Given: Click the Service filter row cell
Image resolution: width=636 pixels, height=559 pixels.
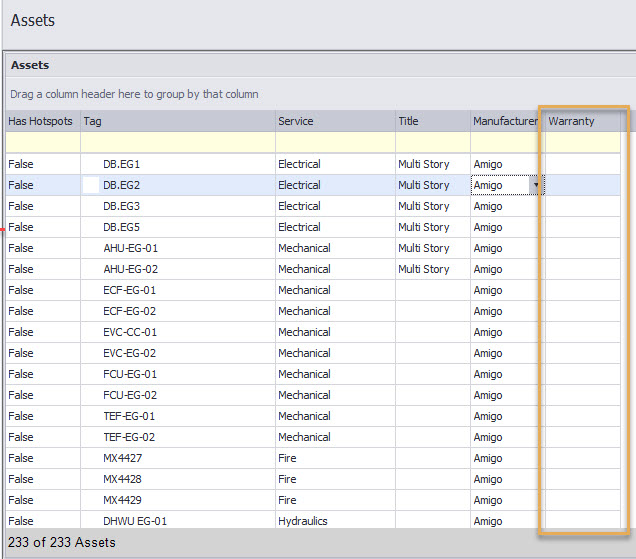Looking at the screenshot, I should pos(335,142).
